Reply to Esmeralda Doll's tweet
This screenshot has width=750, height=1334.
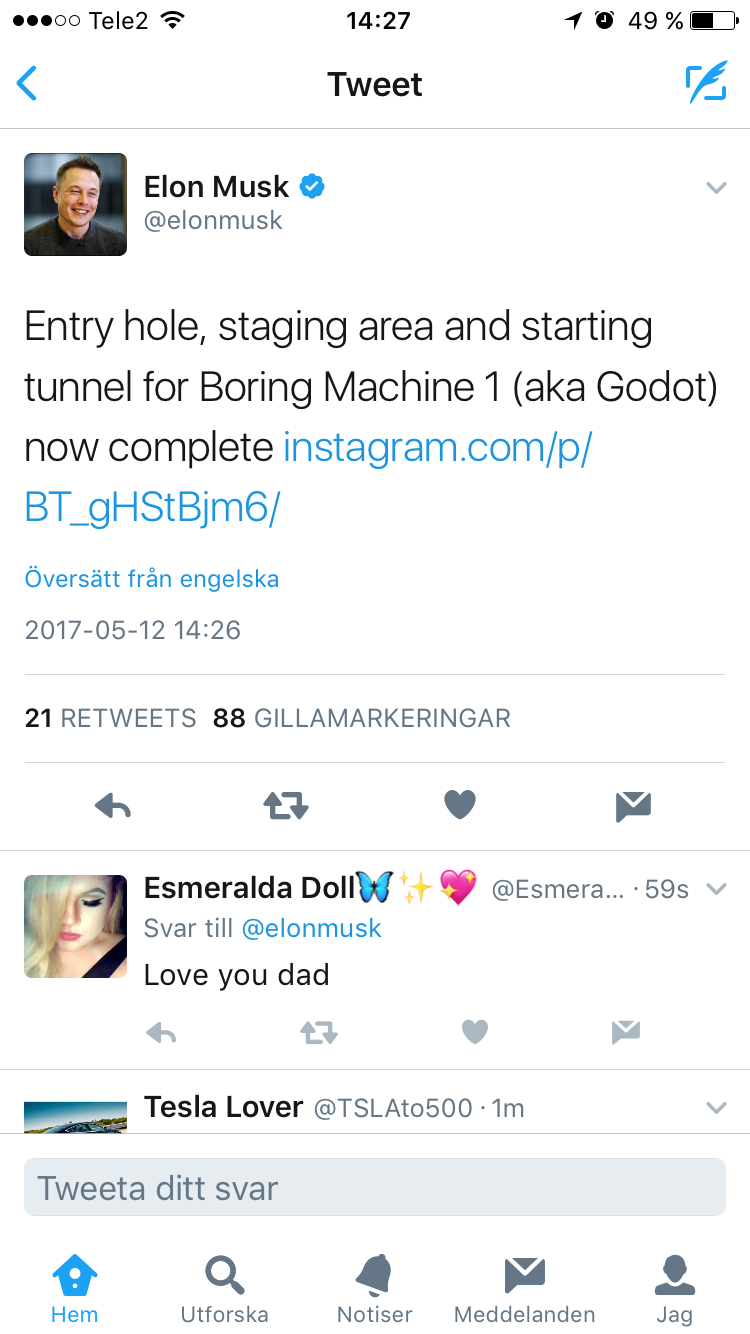coord(161,1033)
